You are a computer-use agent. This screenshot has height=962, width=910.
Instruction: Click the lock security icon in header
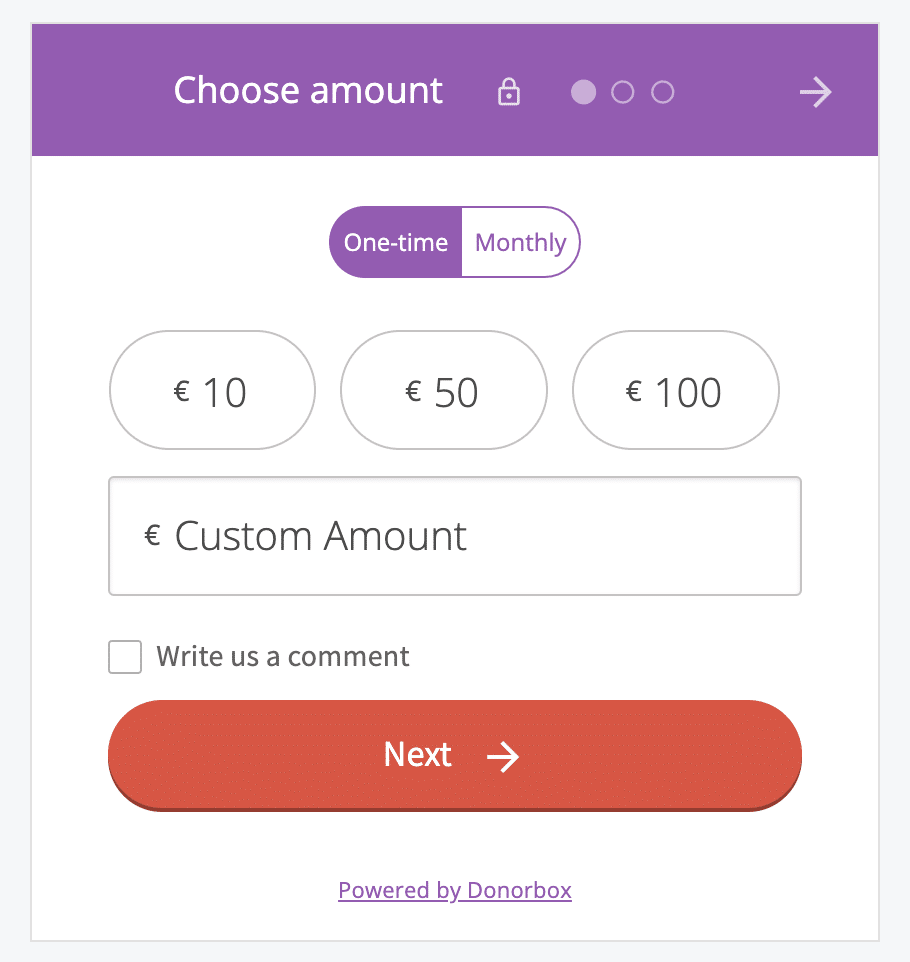(509, 93)
